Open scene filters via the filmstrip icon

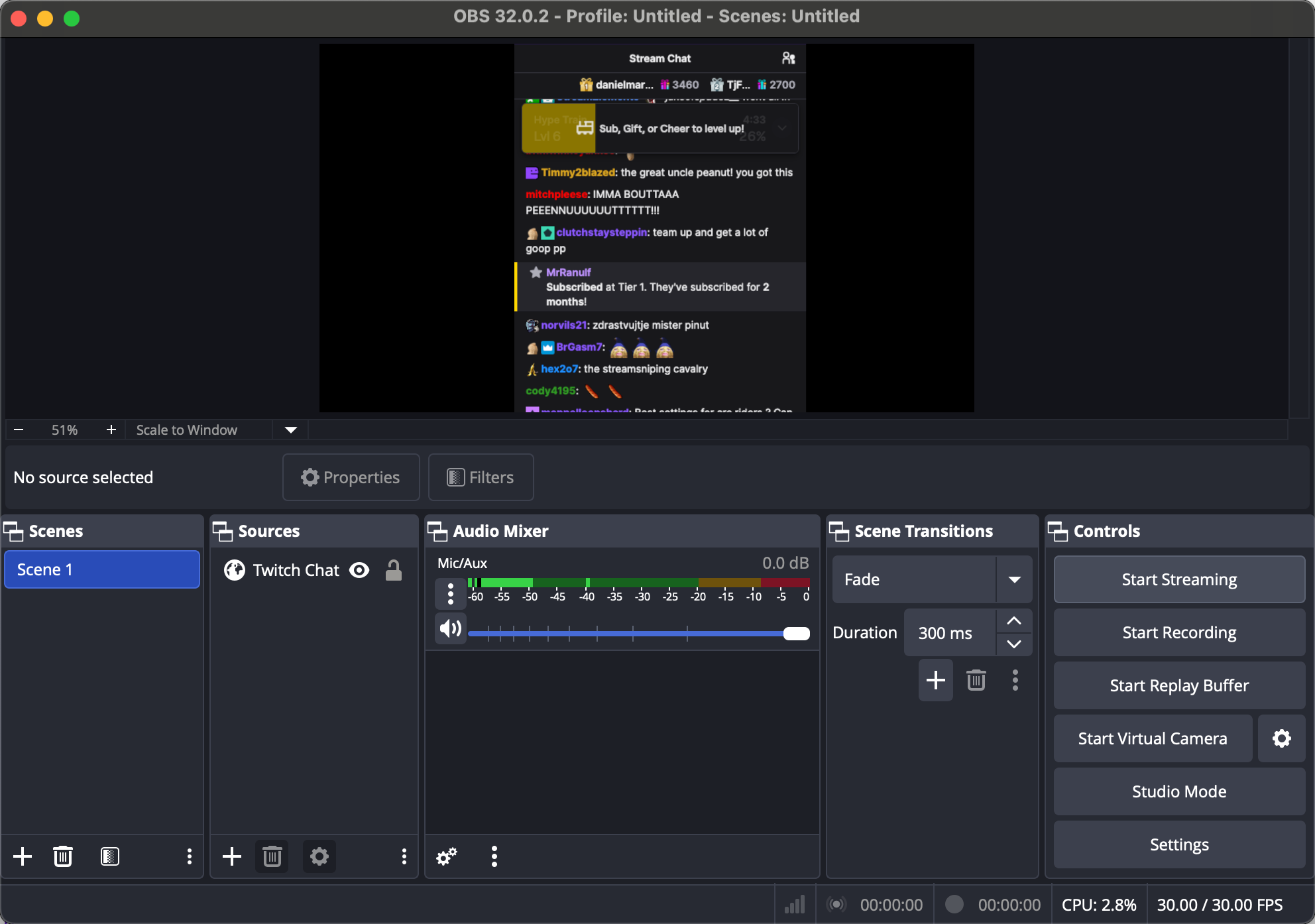tap(110, 856)
